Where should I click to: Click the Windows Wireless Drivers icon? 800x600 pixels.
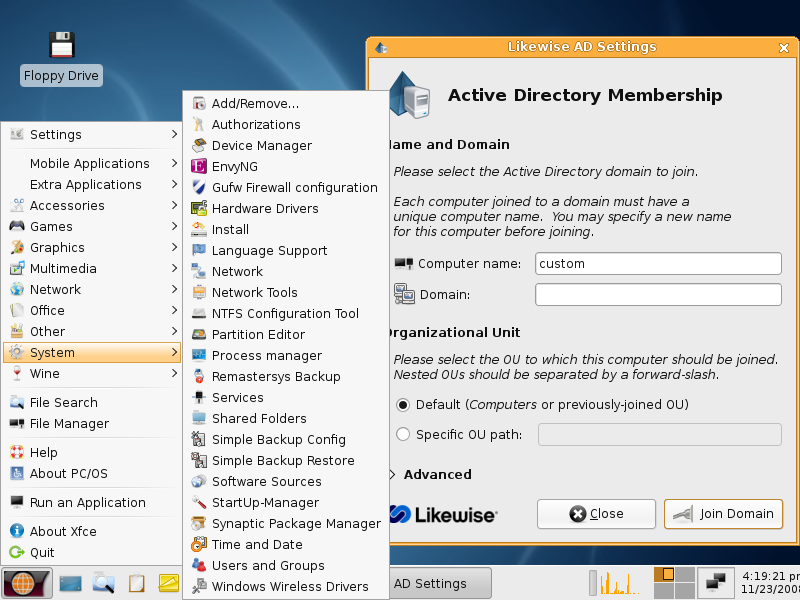(199, 586)
